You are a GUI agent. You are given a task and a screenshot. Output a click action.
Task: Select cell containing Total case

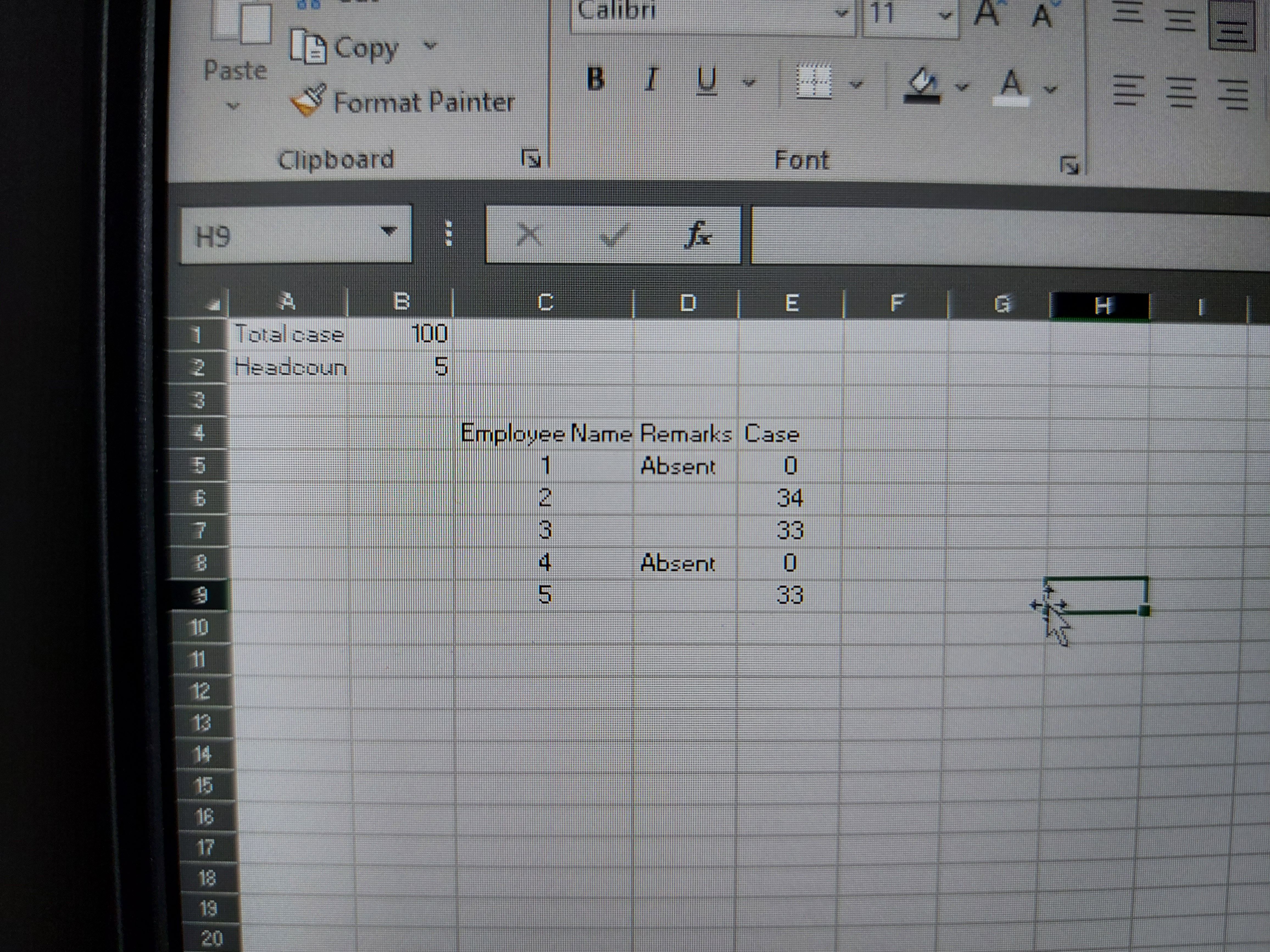(x=288, y=335)
